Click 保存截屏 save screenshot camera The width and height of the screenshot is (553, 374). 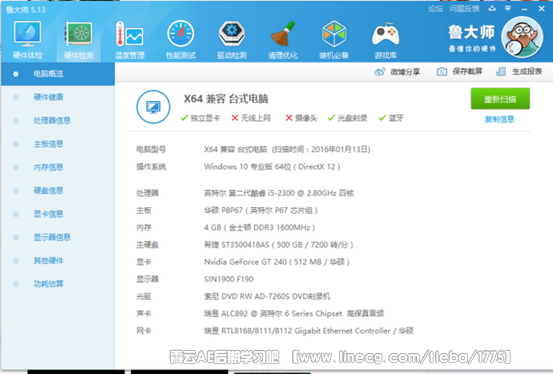click(x=460, y=72)
